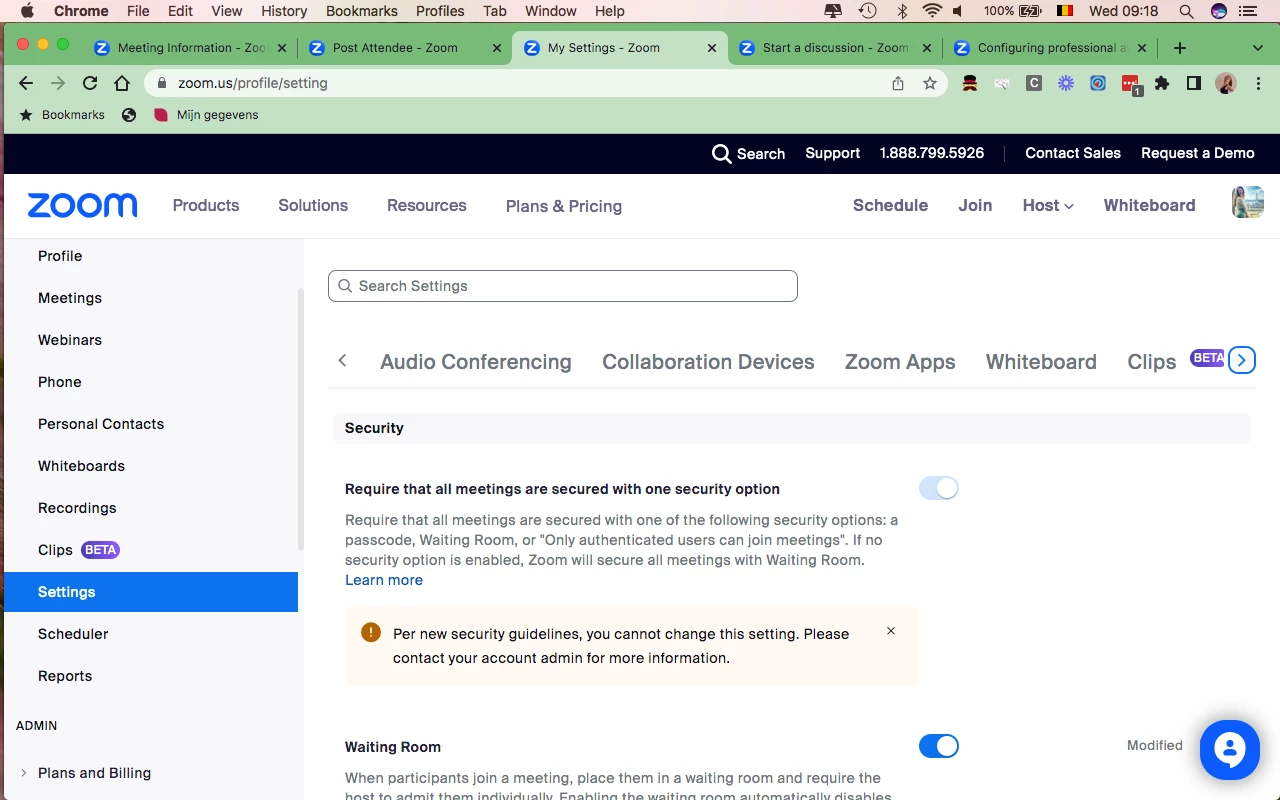This screenshot has width=1280, height=800.
Task: Click the Chrome address bar URL
Action: tap(253, 83)
